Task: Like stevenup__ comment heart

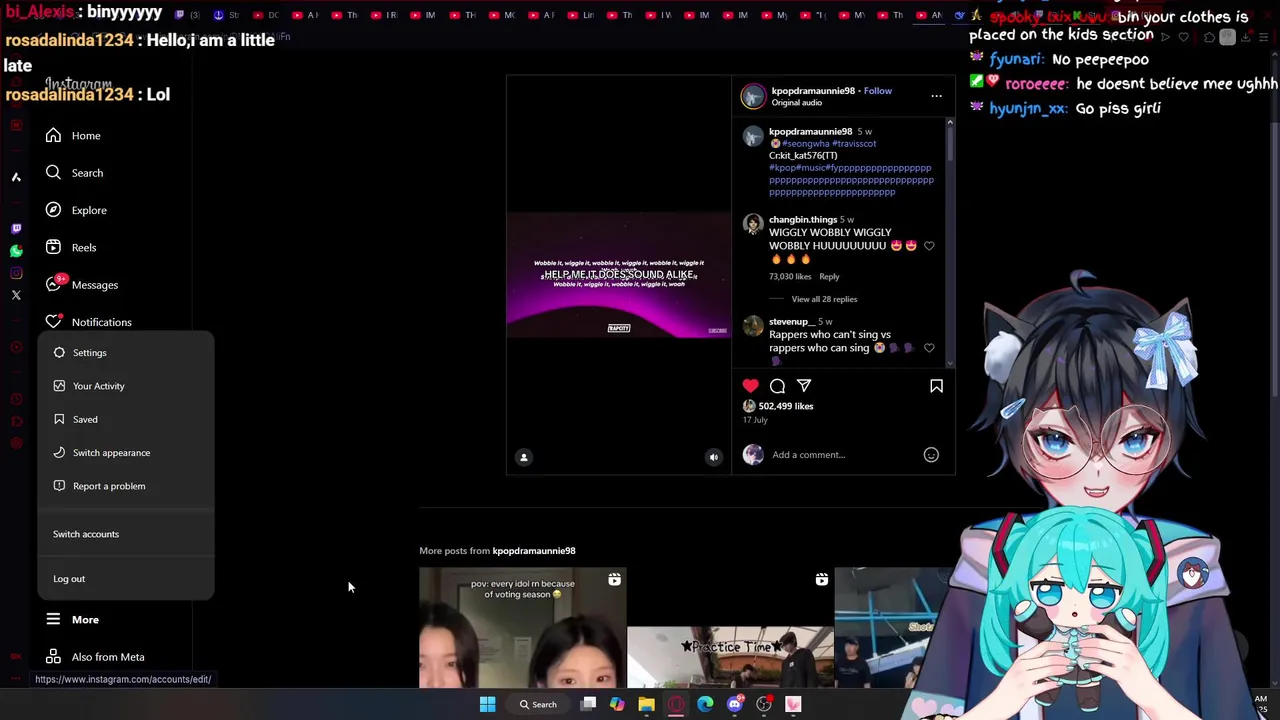Action: 929,348
